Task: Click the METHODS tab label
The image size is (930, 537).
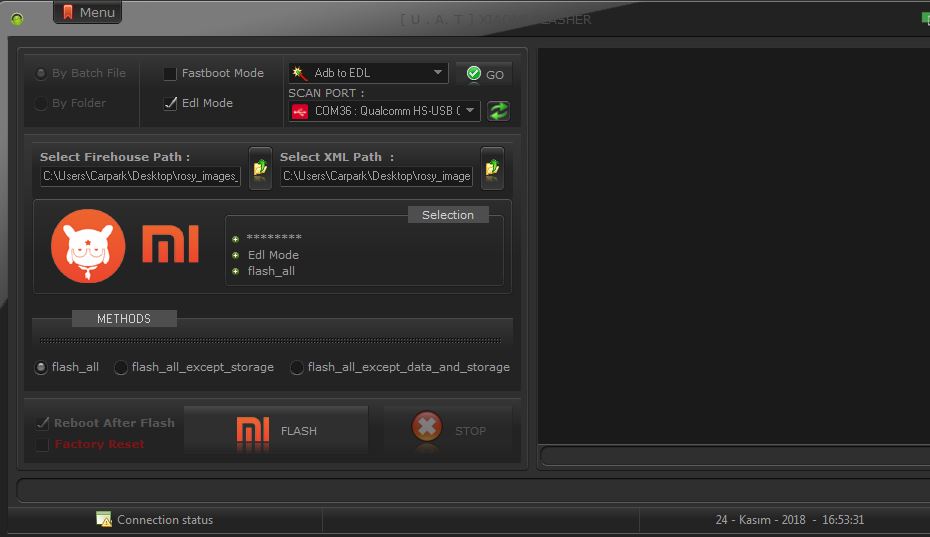Action: click(124, 319)
